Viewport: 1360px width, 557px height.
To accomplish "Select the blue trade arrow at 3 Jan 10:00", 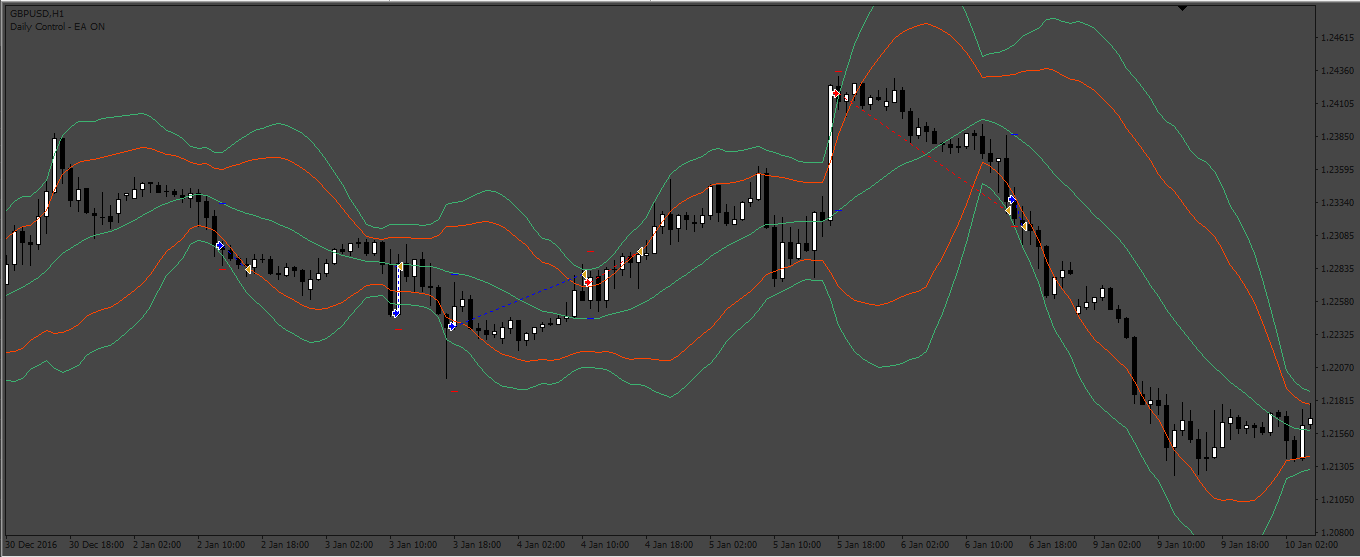I will (x=396, y=313).
